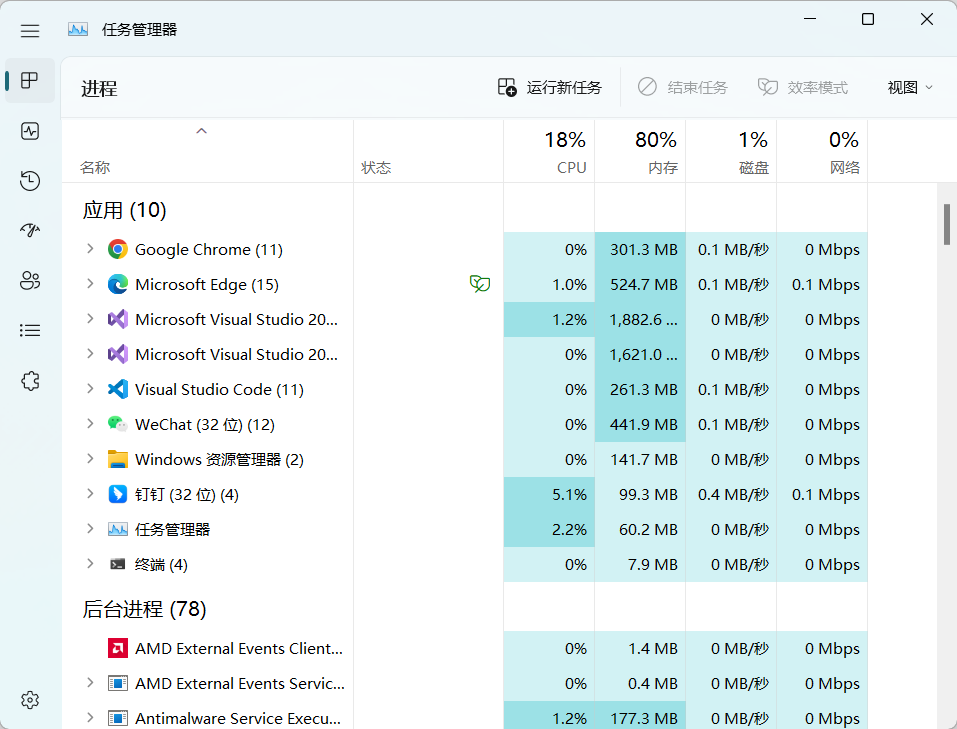Viewport: 957px width, 729px height.
Task: Select the Processes page icon in sidebar
Action: click(29, 81)
